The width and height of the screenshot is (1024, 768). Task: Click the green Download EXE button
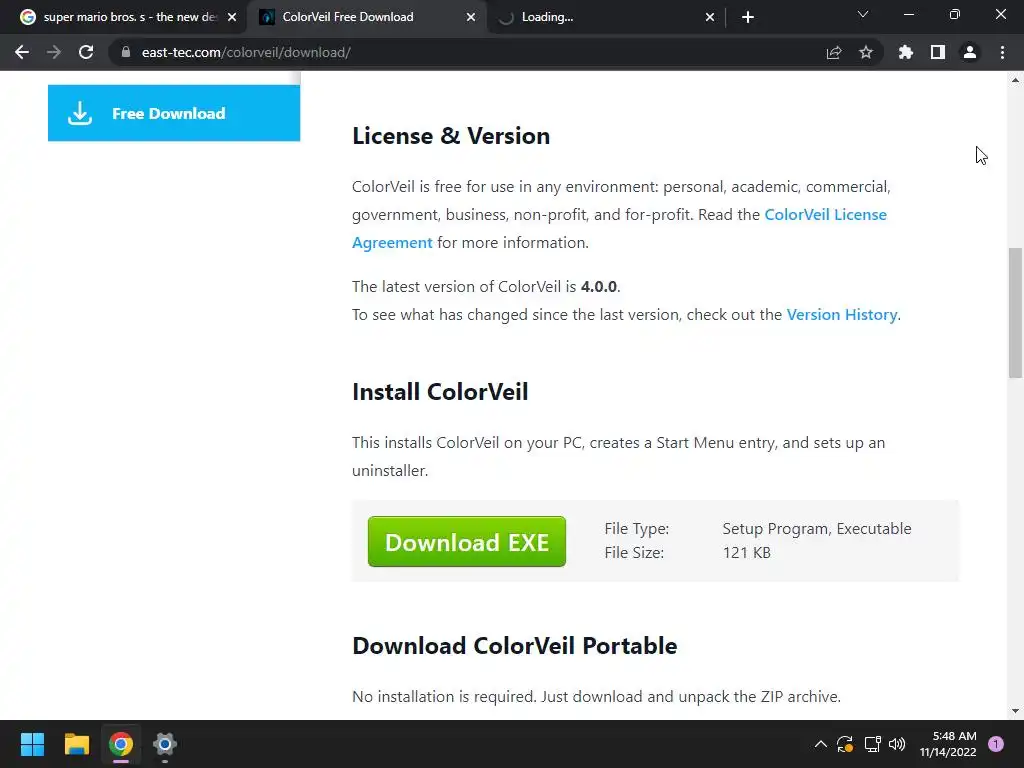click(467, 542)
